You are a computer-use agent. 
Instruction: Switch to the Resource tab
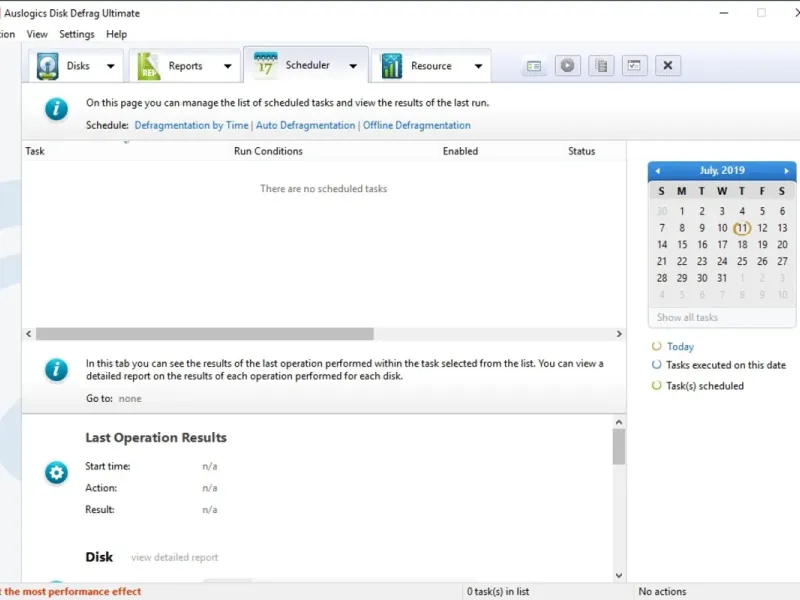click(431, 66)
